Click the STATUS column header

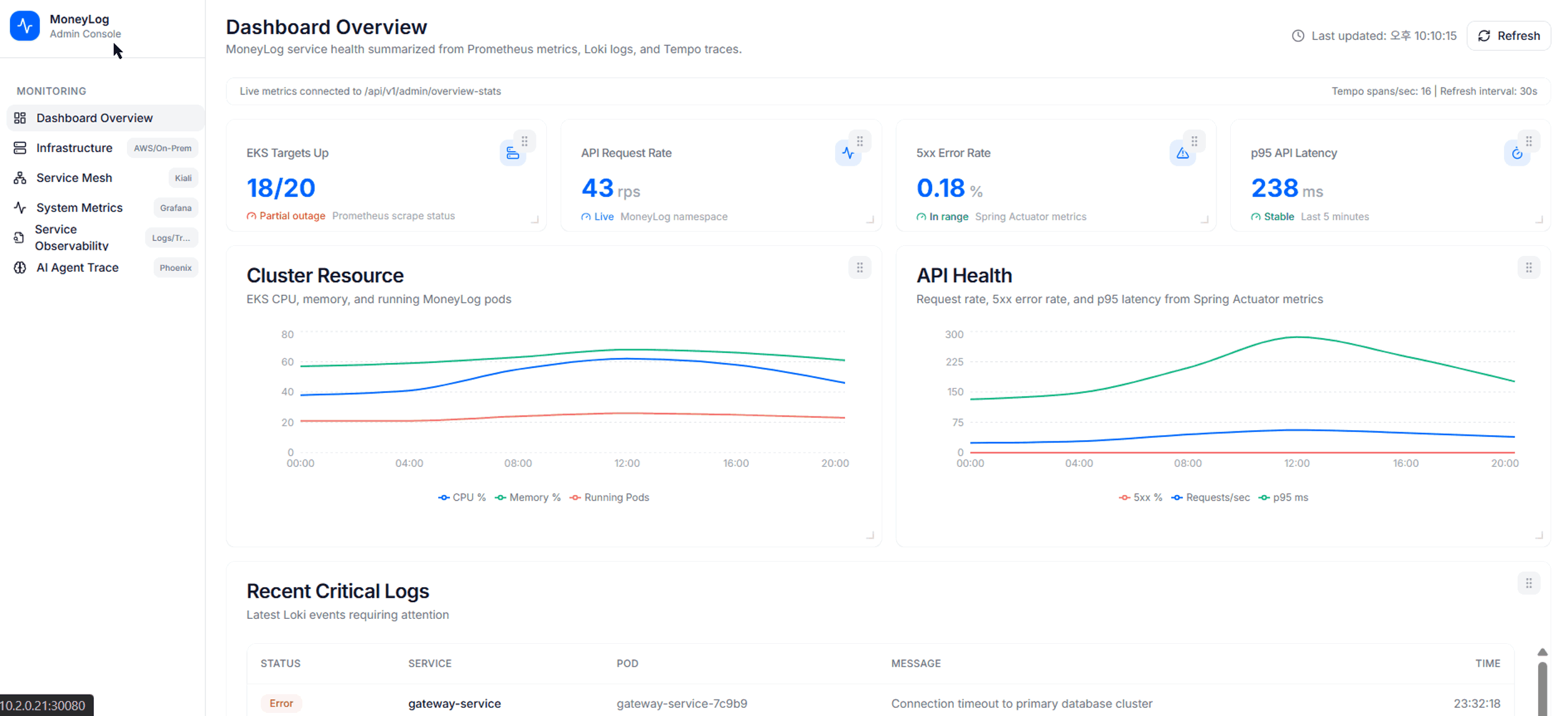coord(281,664)
